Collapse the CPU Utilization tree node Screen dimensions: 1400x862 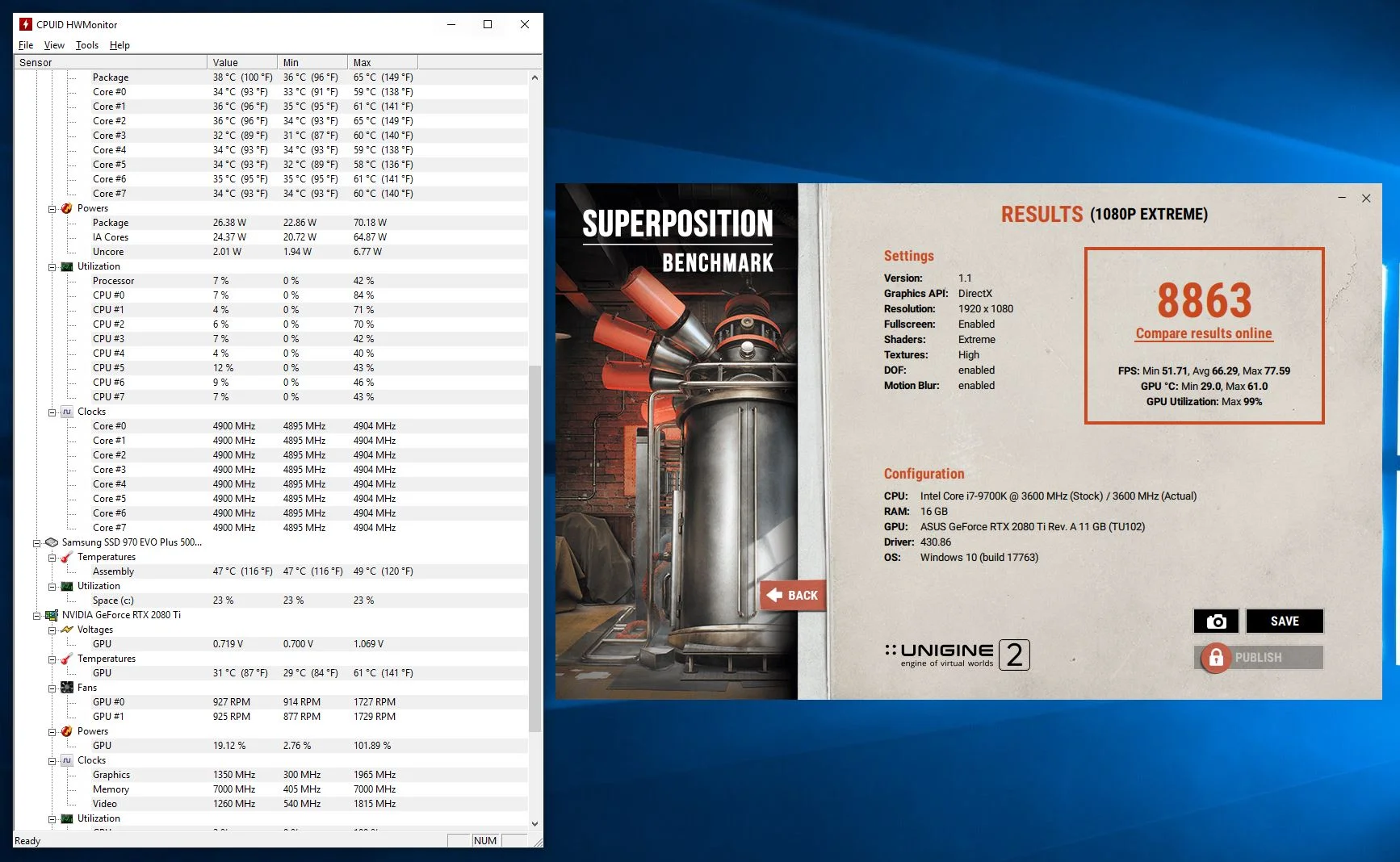coord(52,266)
